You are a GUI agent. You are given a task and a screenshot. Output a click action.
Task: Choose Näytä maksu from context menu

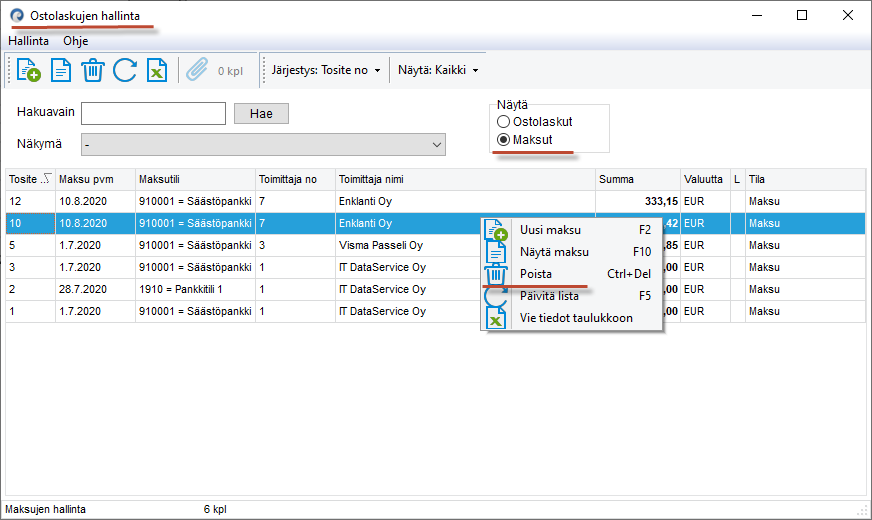pos(572,252)
